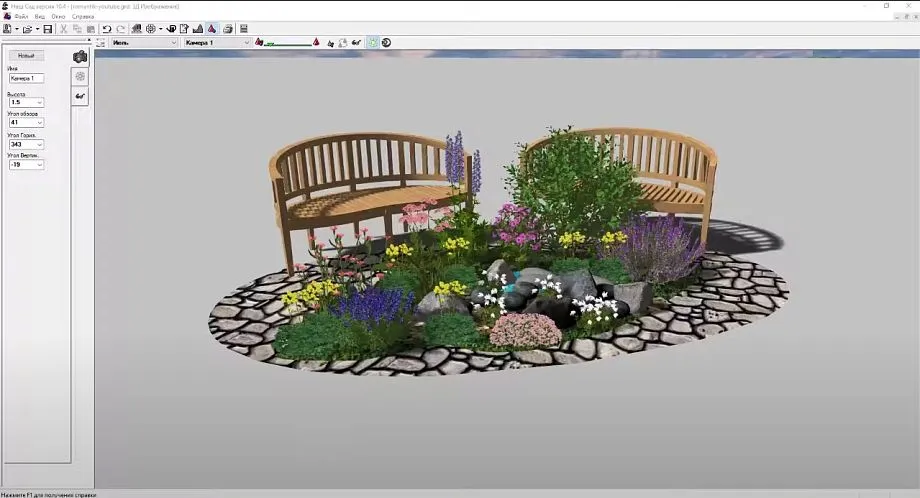Select the camera tab in side panel

tap(80, 57)
